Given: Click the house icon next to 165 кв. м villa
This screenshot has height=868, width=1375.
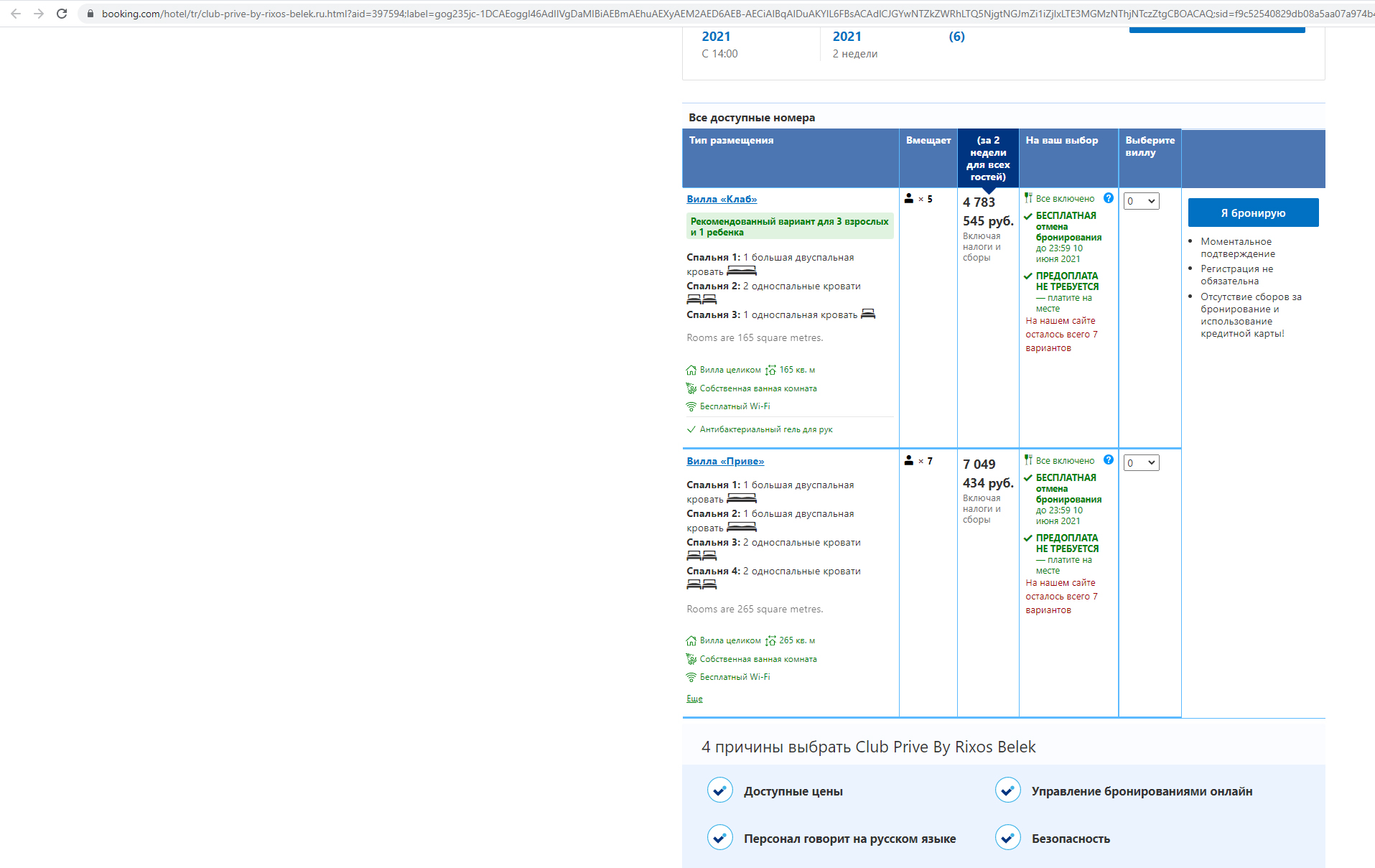Looking at the screenshot, I should pos(691,370).
